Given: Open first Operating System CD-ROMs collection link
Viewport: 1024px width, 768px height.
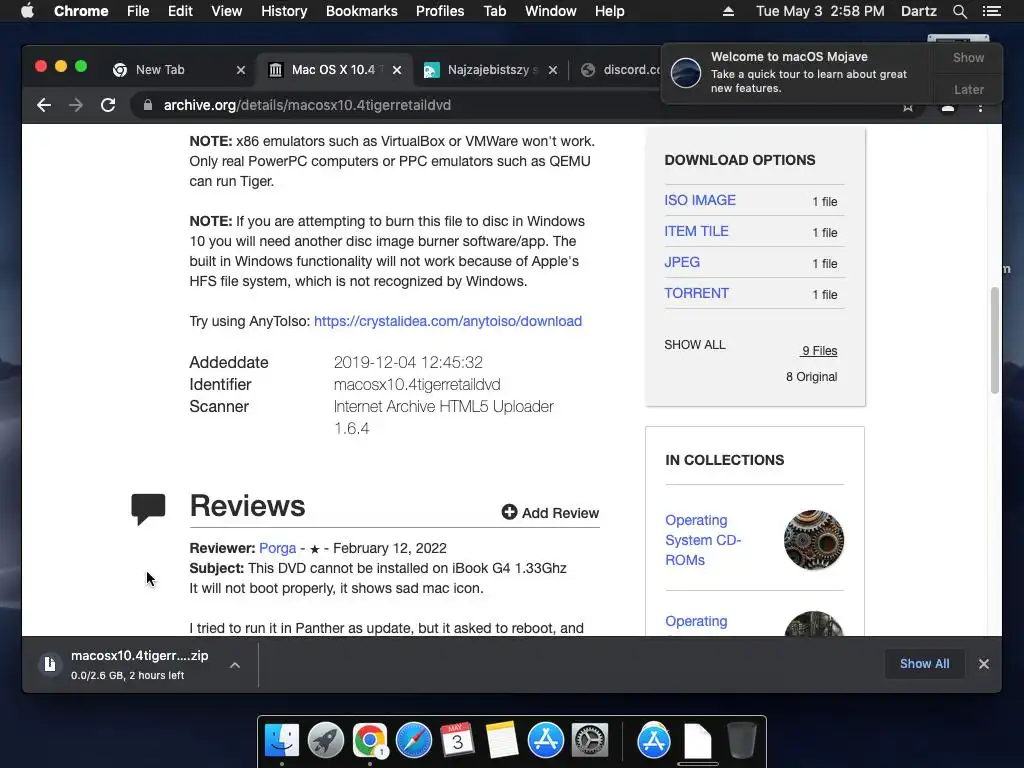Looking at the screenshot, I should [x=703, y=540].
